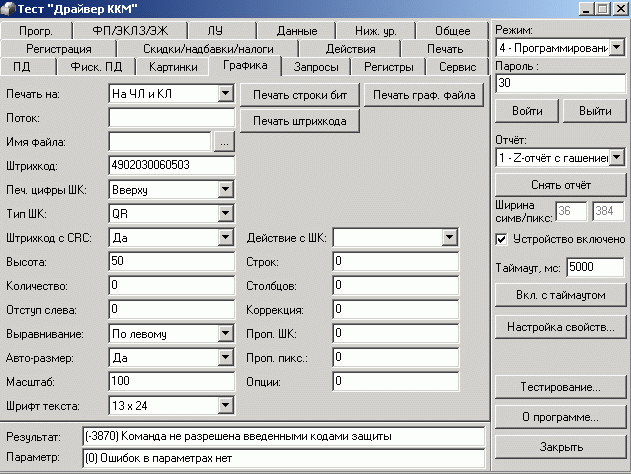Focus the 'Имя файла' input field
Viewport: 631px width, 474px height.
pyautogui.click(x=160, y=142)
